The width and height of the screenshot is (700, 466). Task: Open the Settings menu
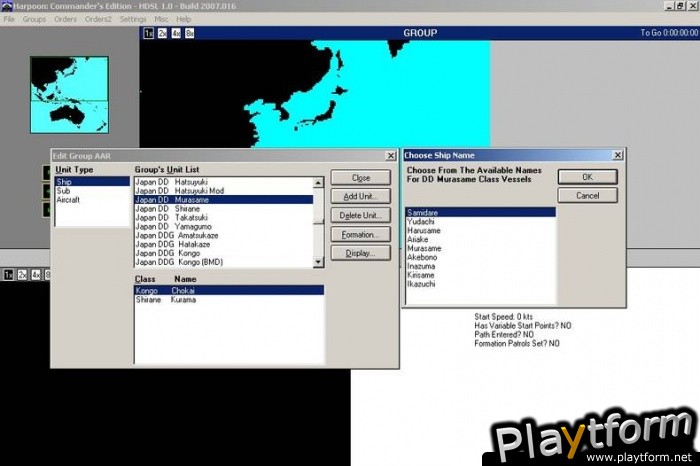point(133,19)
